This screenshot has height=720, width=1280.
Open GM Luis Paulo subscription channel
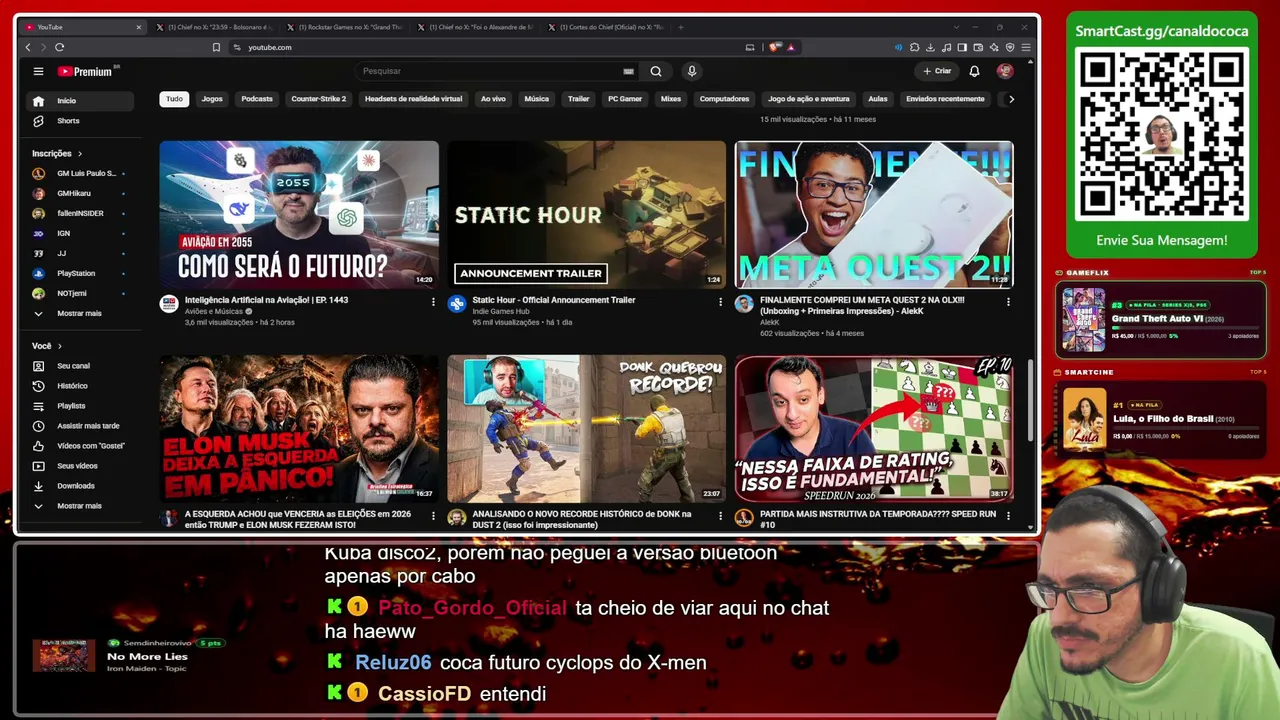(x=80, y=173)
